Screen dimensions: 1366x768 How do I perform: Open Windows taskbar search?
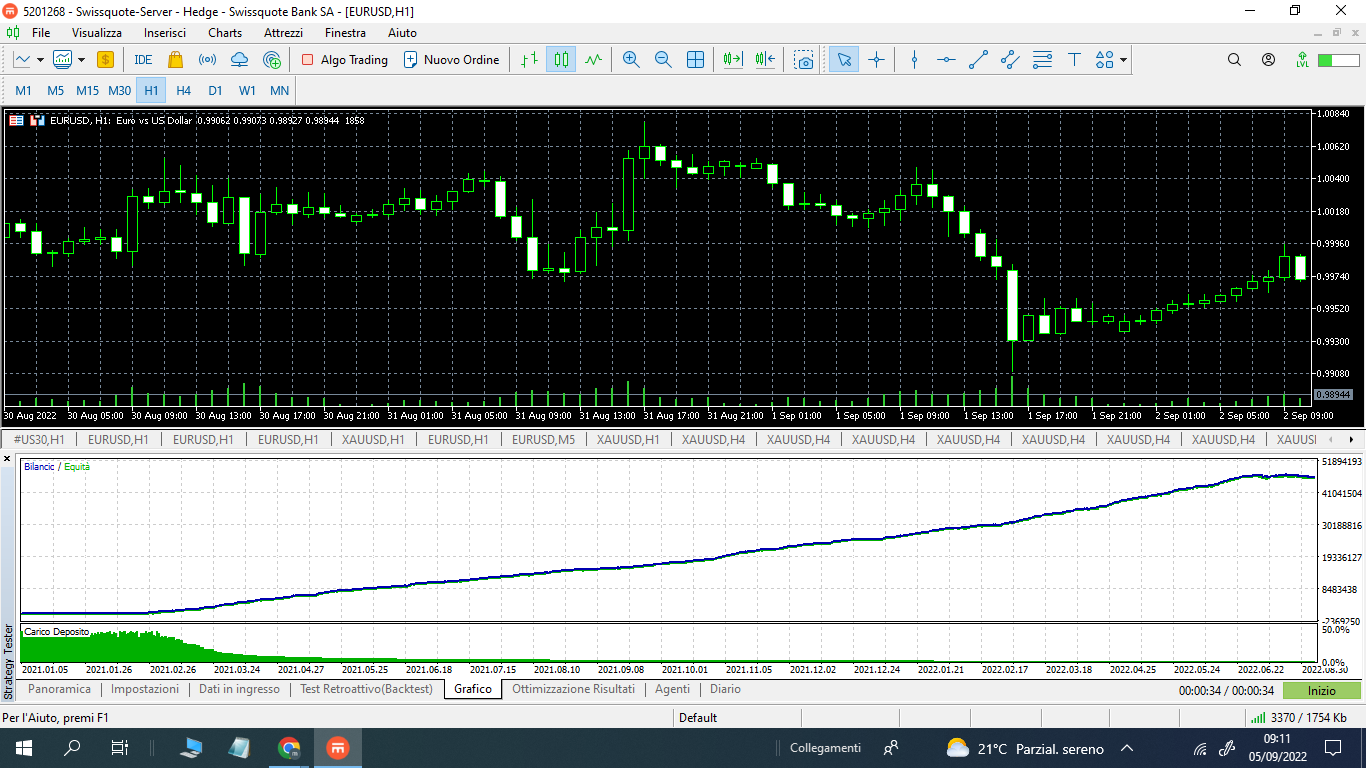click(72, 748)
